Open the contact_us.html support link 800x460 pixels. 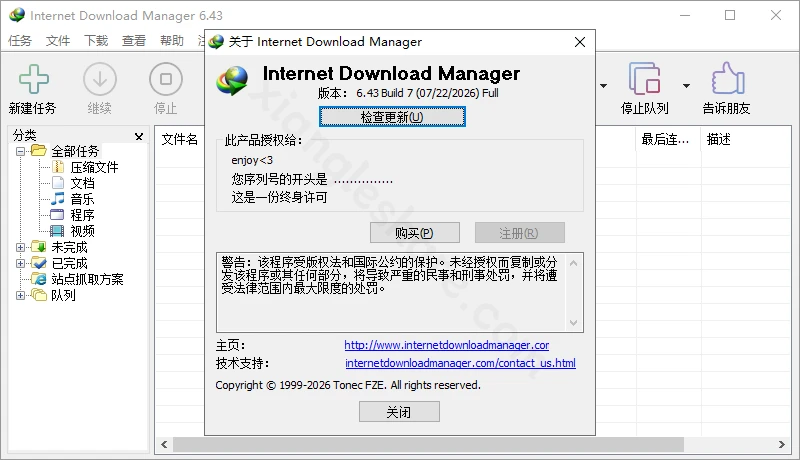pos(460,363)
